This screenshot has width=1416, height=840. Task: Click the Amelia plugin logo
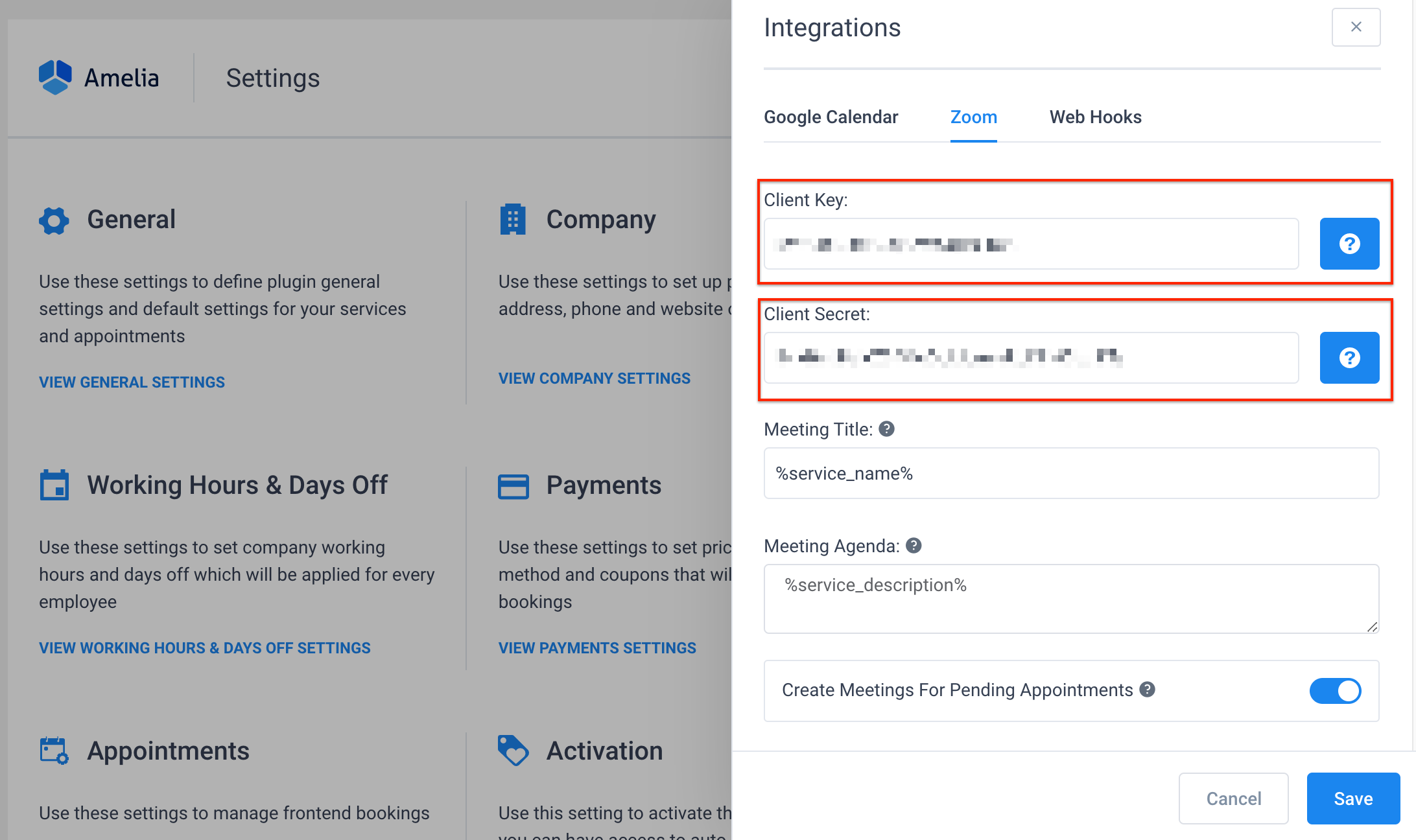click(56, 77)
